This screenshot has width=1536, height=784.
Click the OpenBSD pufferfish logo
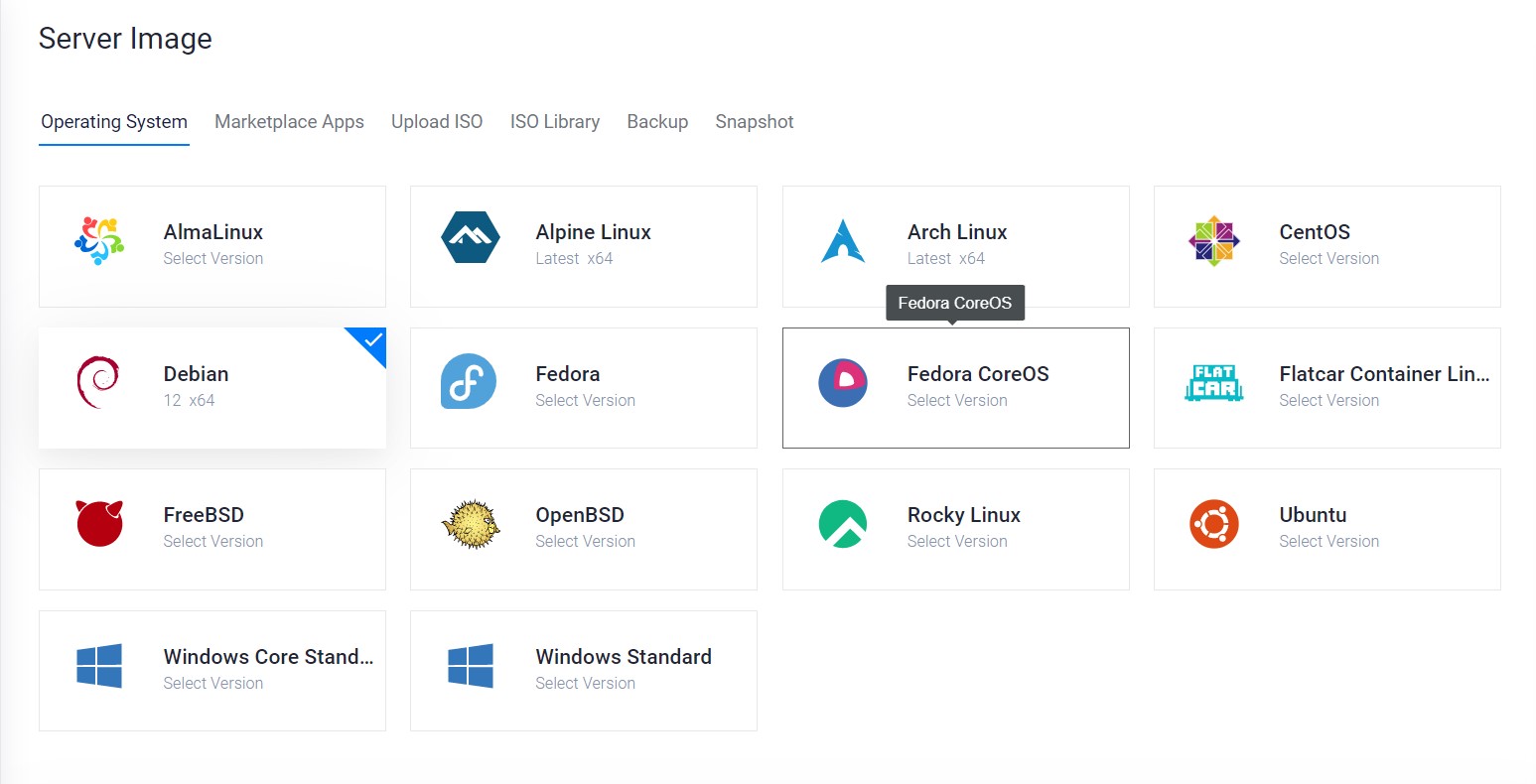[470, 524]
